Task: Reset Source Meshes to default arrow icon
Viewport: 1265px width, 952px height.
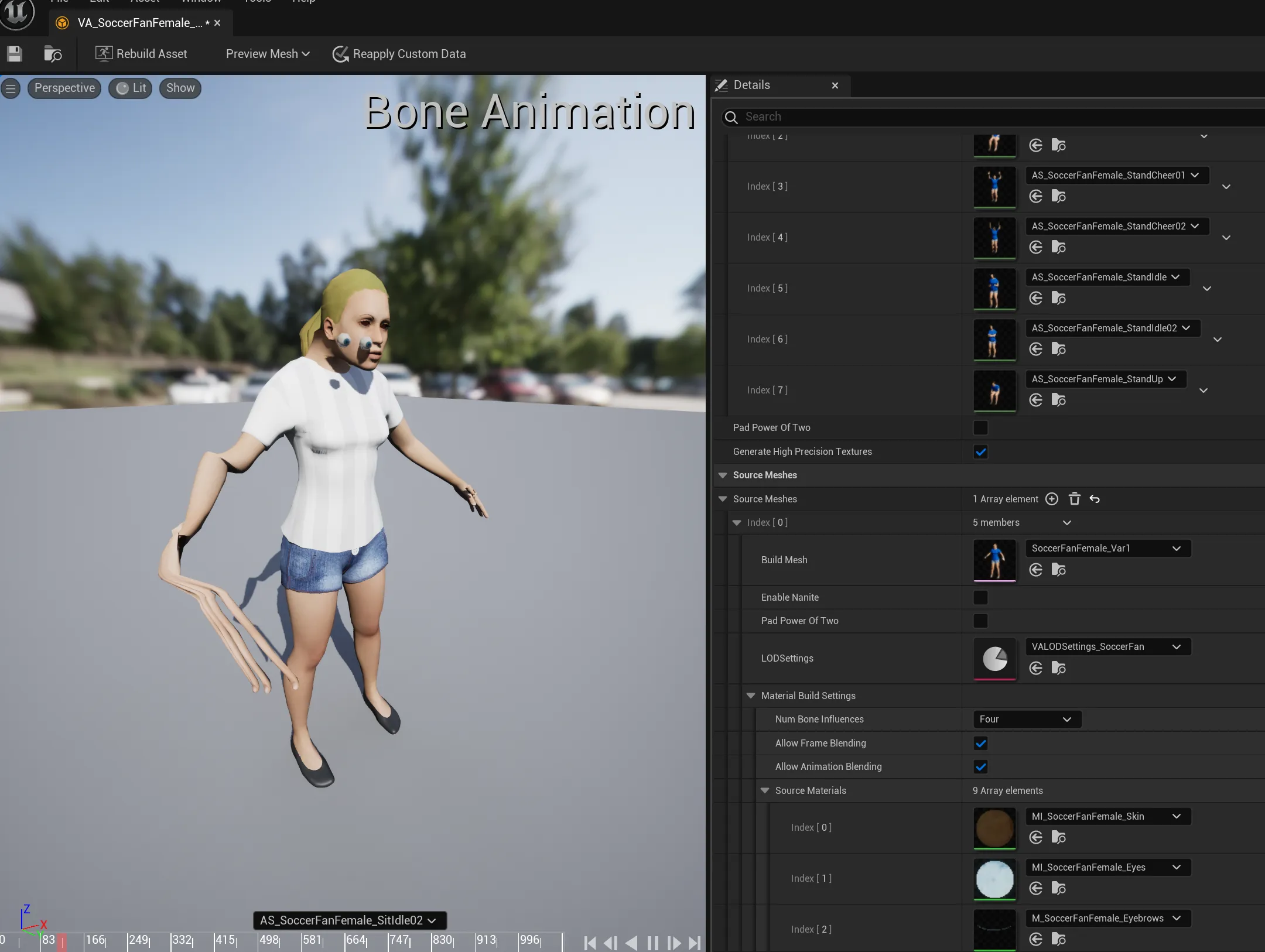Action: tap(1095, 499)
